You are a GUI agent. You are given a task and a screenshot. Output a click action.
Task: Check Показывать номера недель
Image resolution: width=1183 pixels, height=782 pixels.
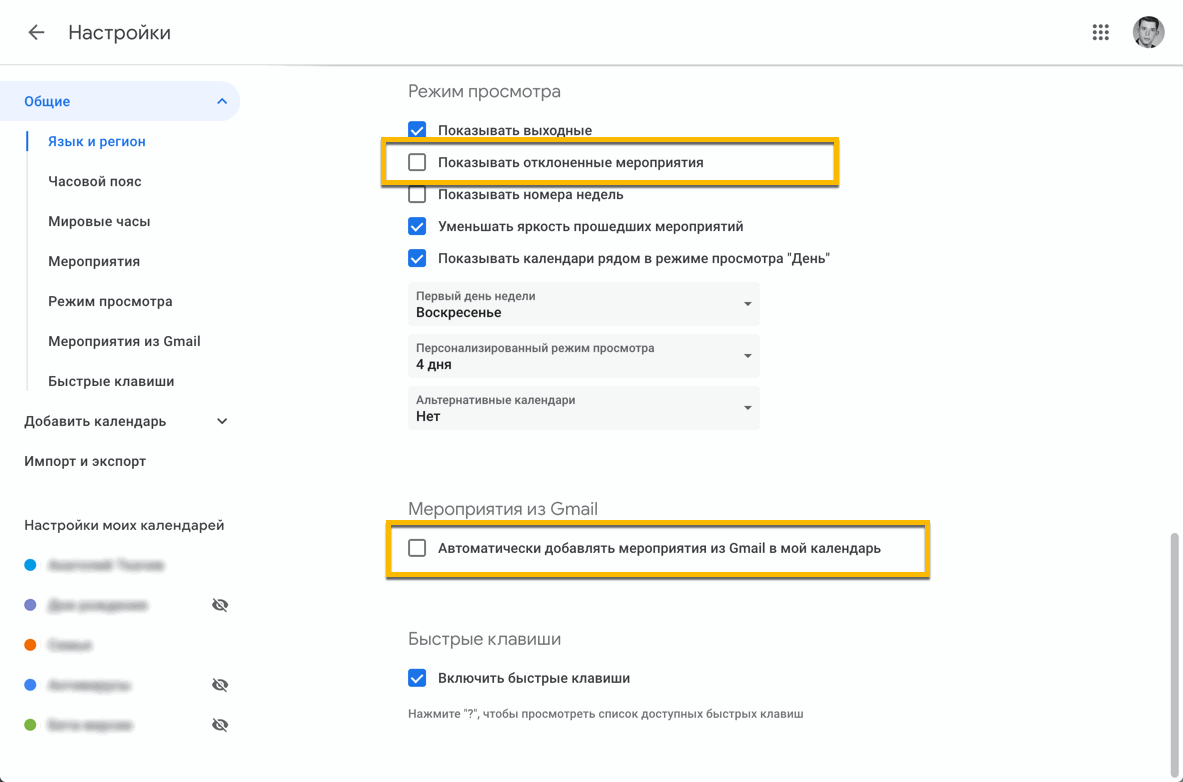coord(417,194)
